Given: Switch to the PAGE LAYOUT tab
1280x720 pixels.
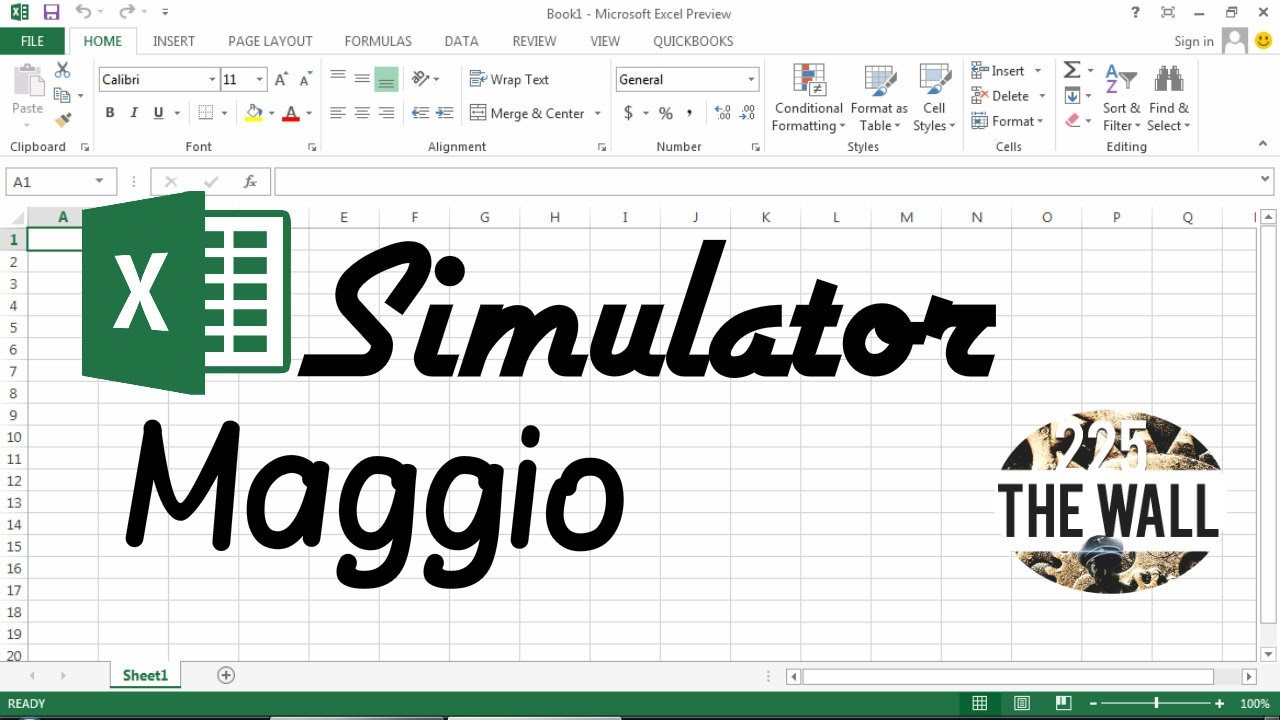Looking at the screenshot, I should pos(270,41).
